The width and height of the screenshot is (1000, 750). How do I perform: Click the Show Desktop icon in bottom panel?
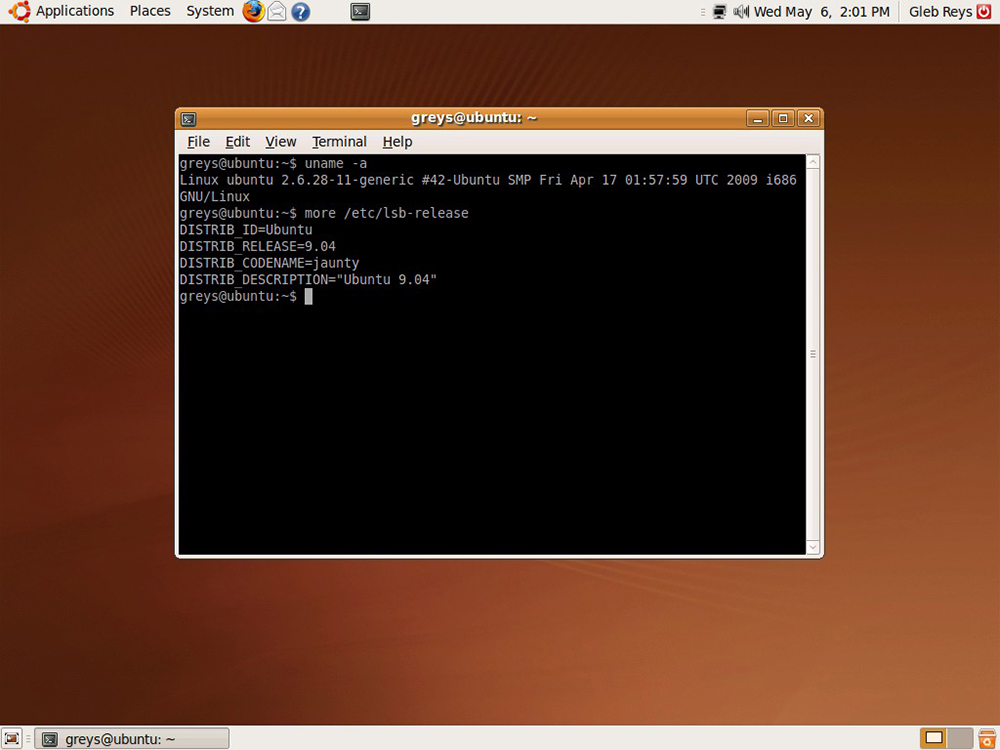click(13, 739)
